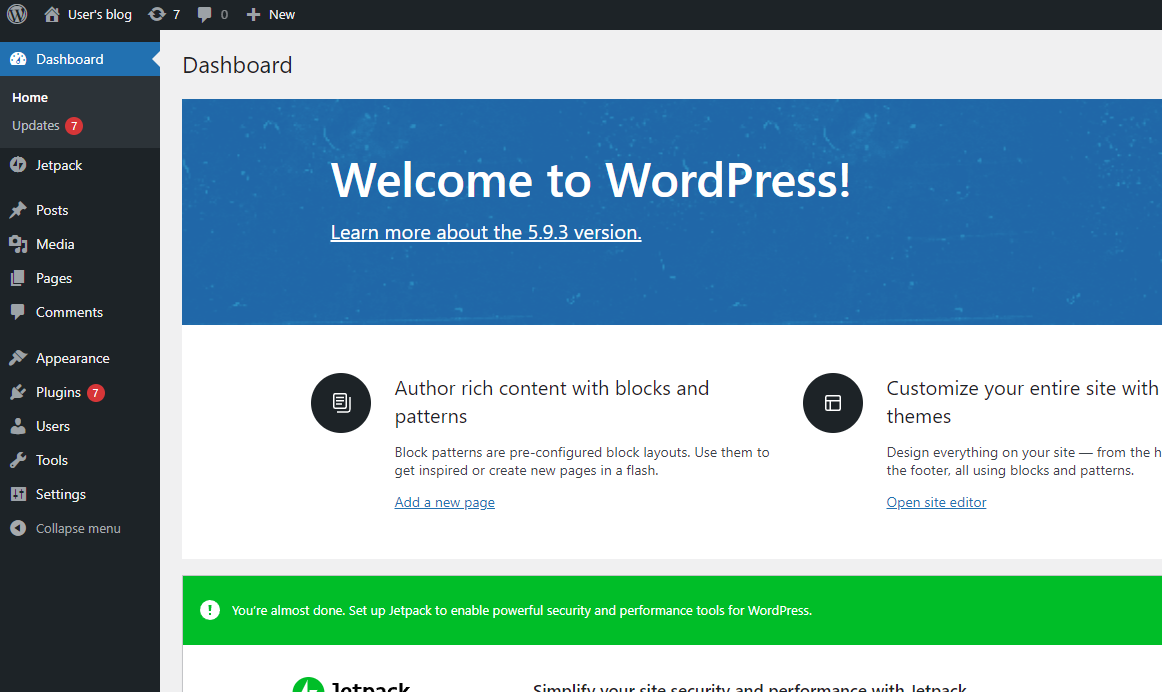Click the Posts pushpin icon
1162x692 pixels.
tap(19, 210)
